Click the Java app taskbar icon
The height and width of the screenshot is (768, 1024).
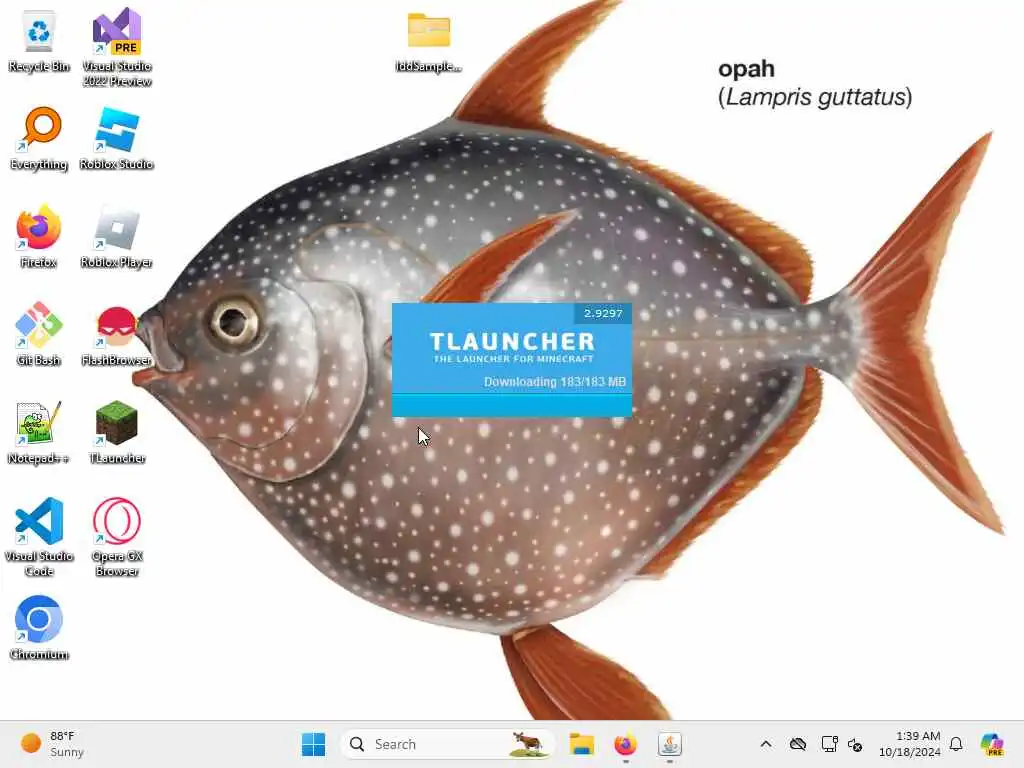tap(669, 744)
